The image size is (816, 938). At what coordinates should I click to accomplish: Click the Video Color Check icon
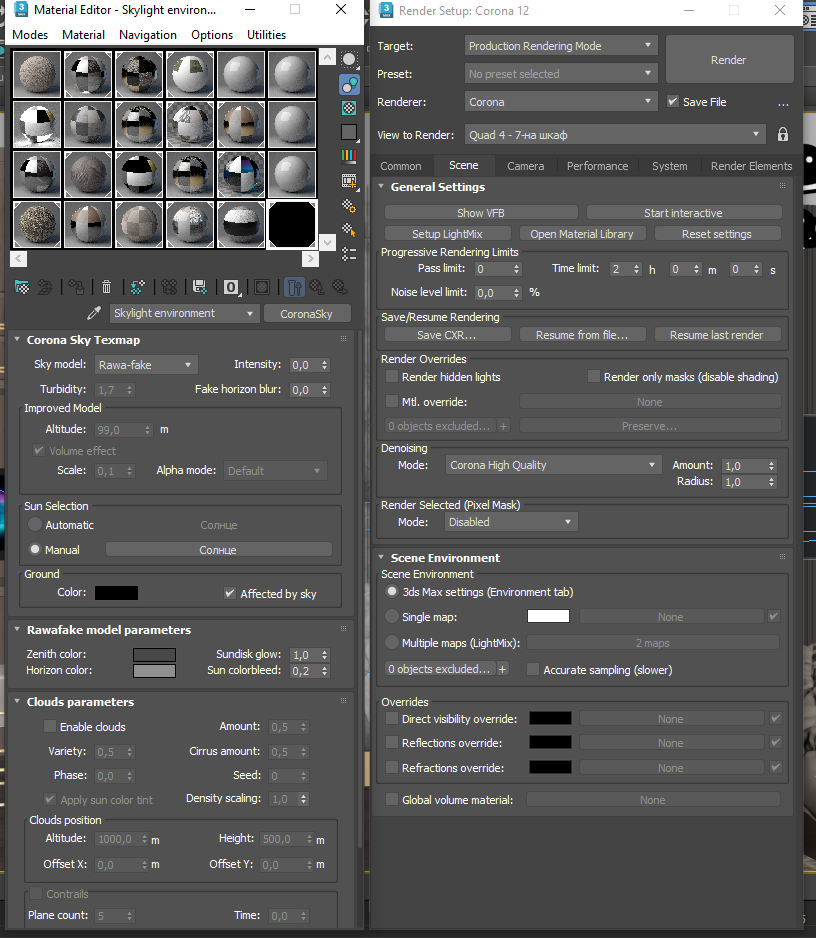click(x=349, y=157)
